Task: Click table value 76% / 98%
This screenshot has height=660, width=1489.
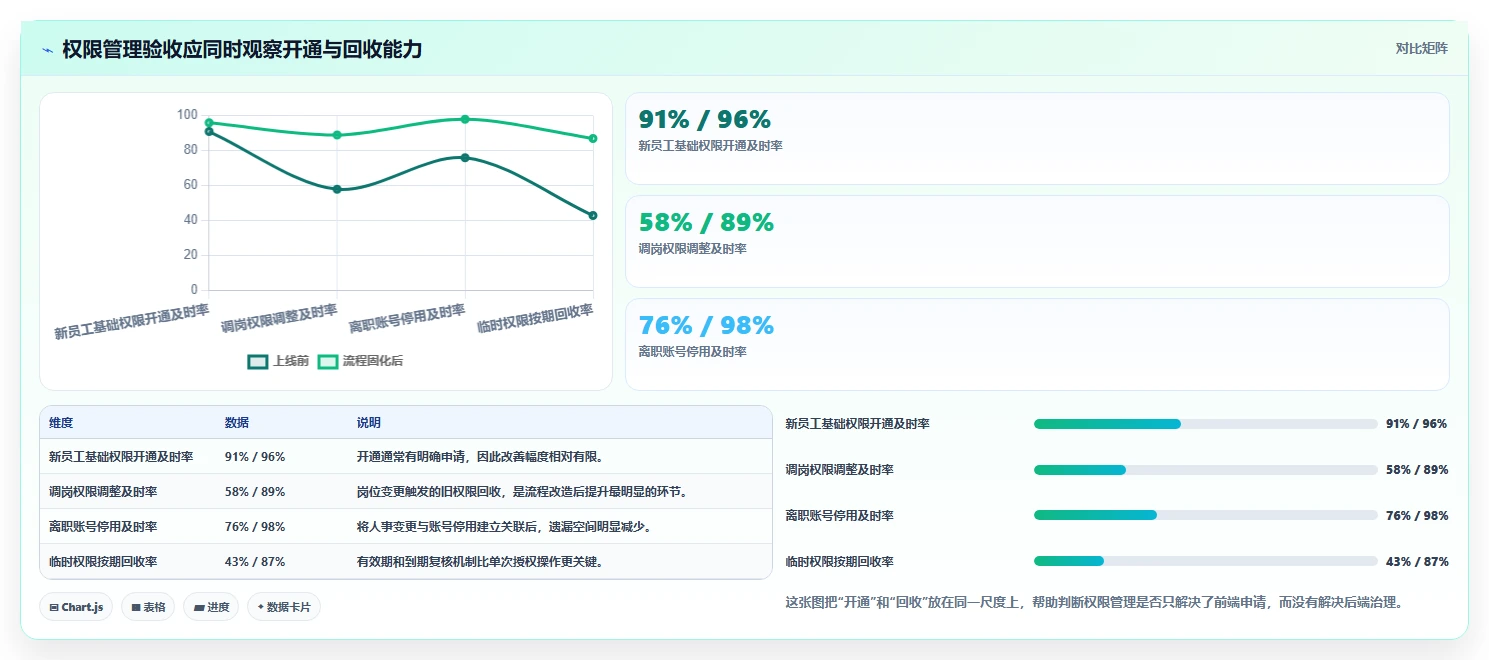Action: point(255,526)
